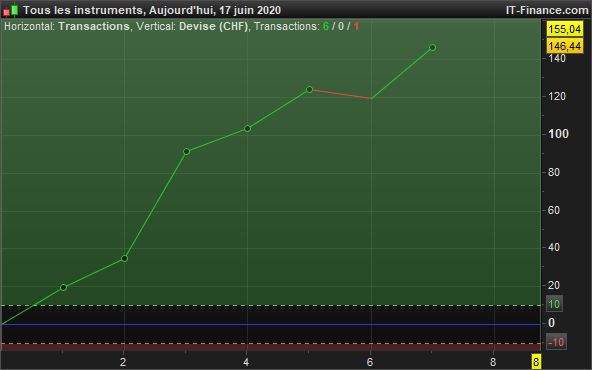This screenshot has width=592, height=370.
Task: Click the green winning count 6
Action: 326,26
